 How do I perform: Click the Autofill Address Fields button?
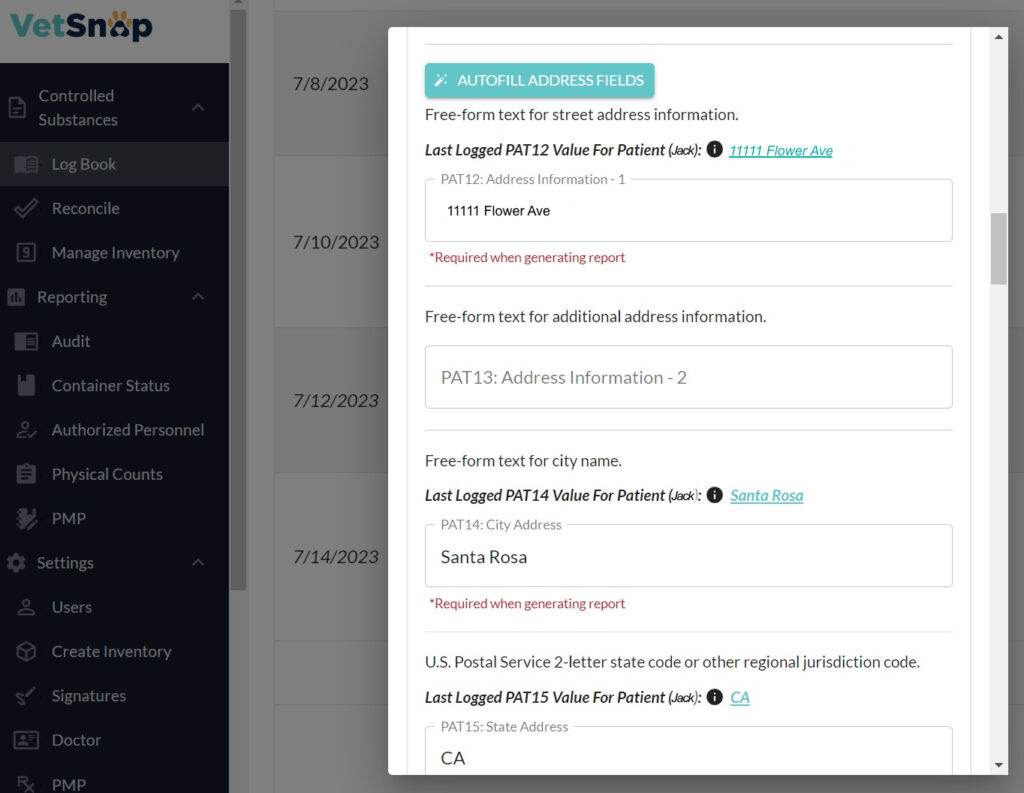point(539,80)
